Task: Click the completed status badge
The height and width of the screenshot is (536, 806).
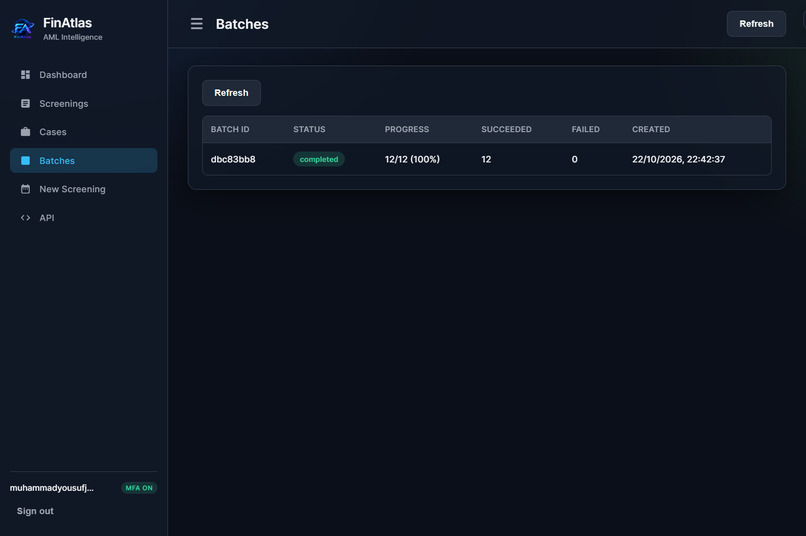Action: coord(319,159)
